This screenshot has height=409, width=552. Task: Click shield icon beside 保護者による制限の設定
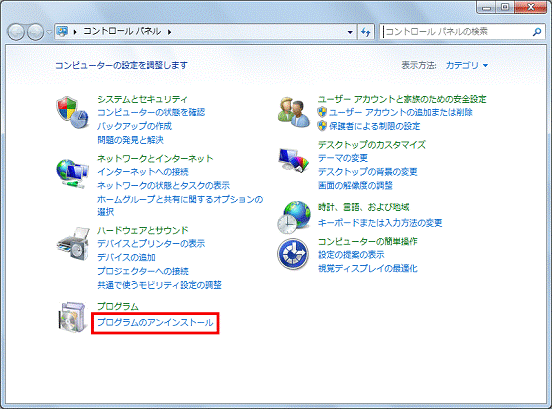[322, 126]
